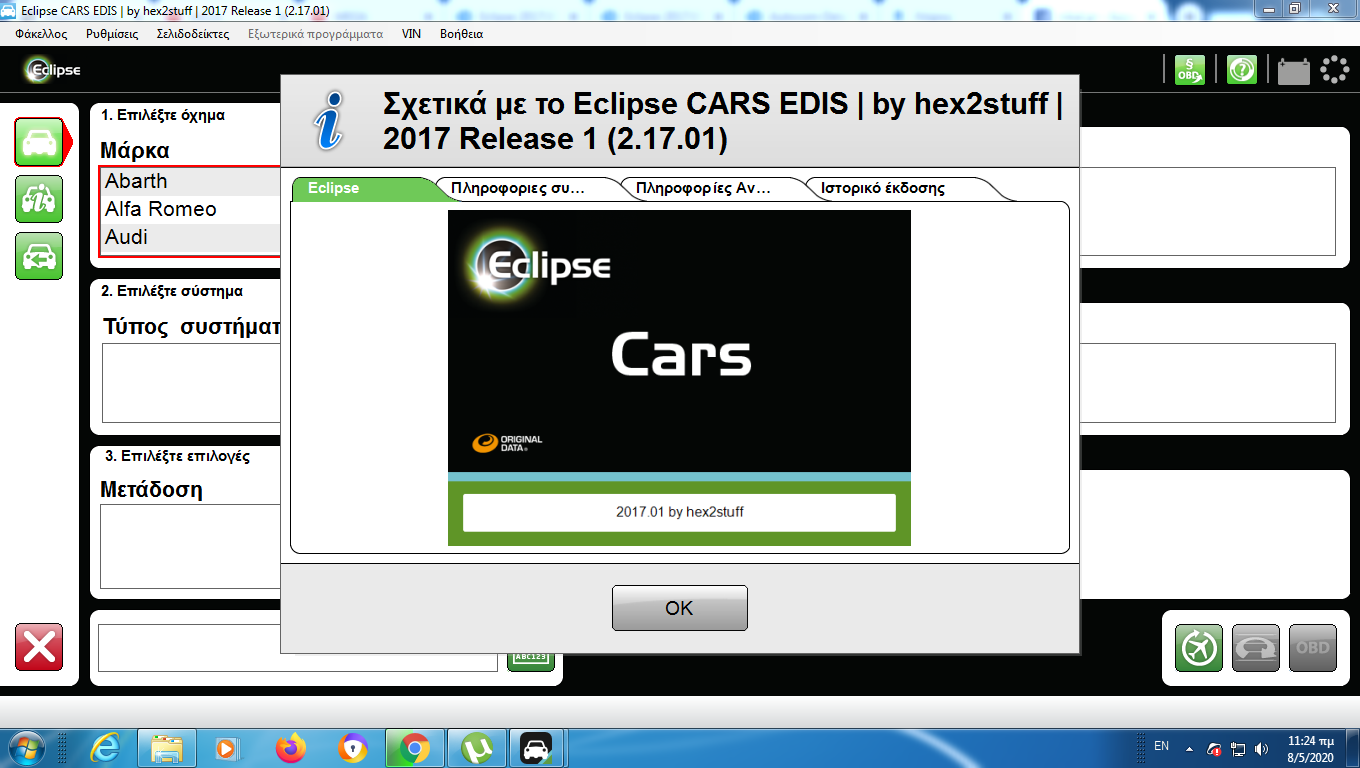Select the red-highlighted car selection icon in the sidebar
Viewport: 1360px width, 768px height.
[x=39, y=142]
